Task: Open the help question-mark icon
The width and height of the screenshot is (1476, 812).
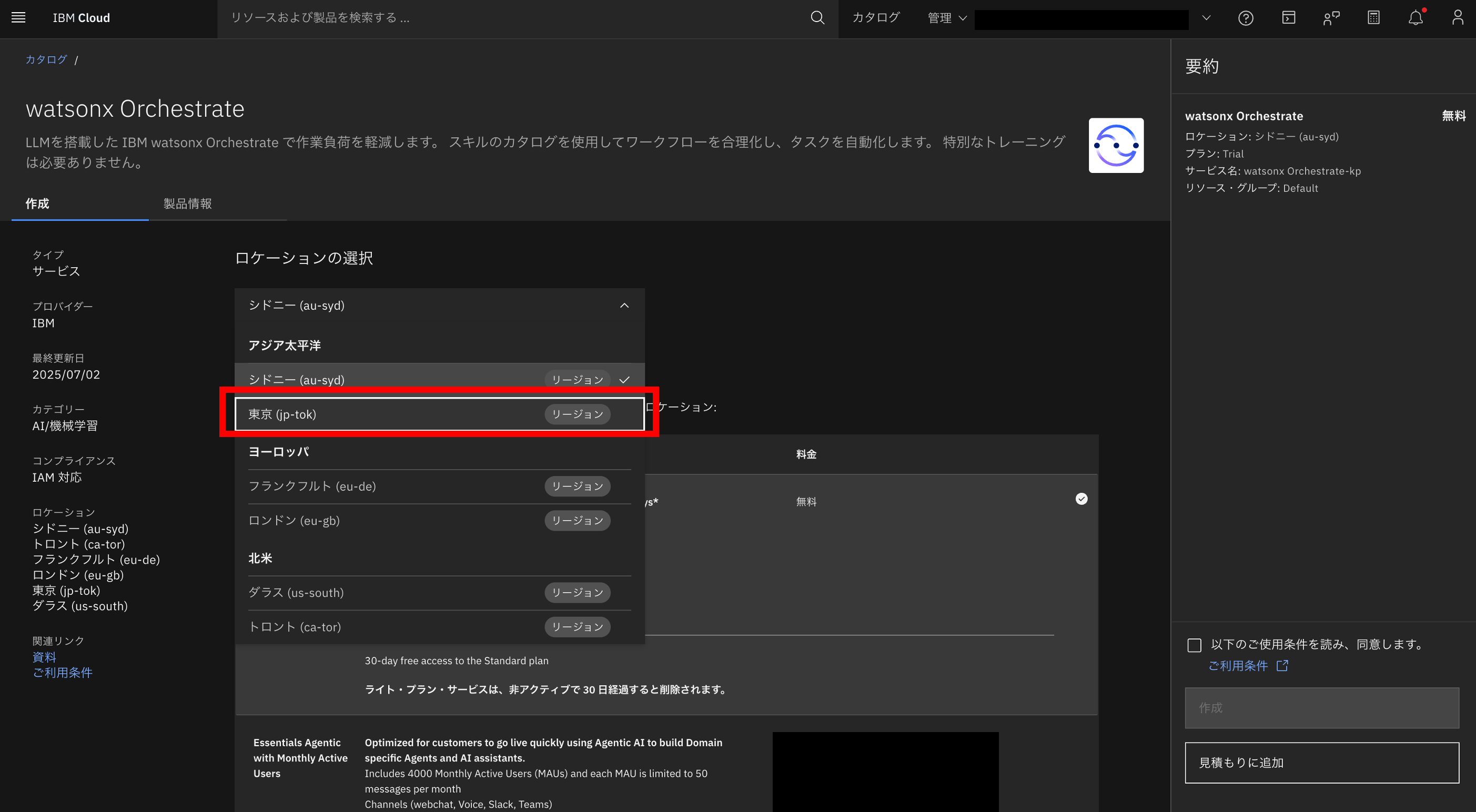Action: [x=1245, y=18]
